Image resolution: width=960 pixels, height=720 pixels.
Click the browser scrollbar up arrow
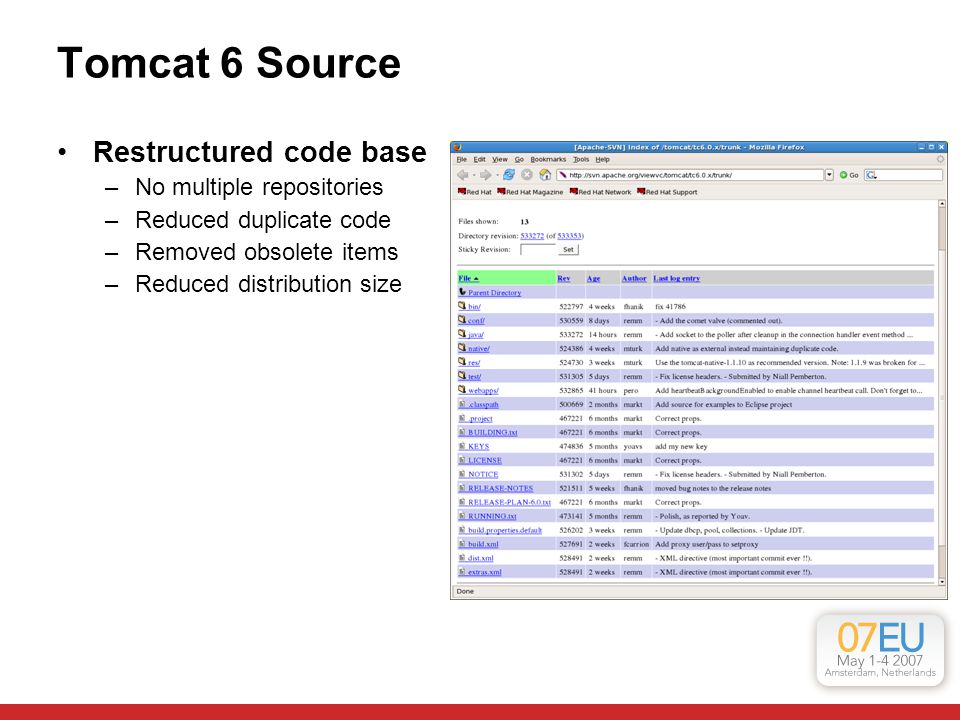tap(942, 203)
